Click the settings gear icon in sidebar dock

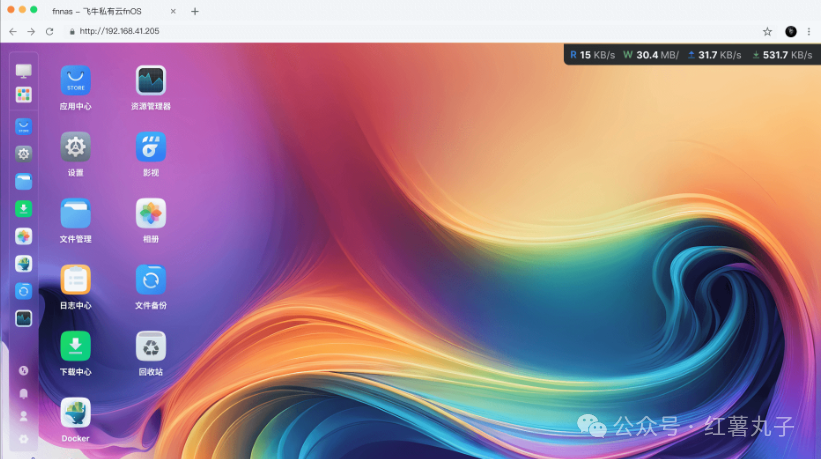point(24,154)
